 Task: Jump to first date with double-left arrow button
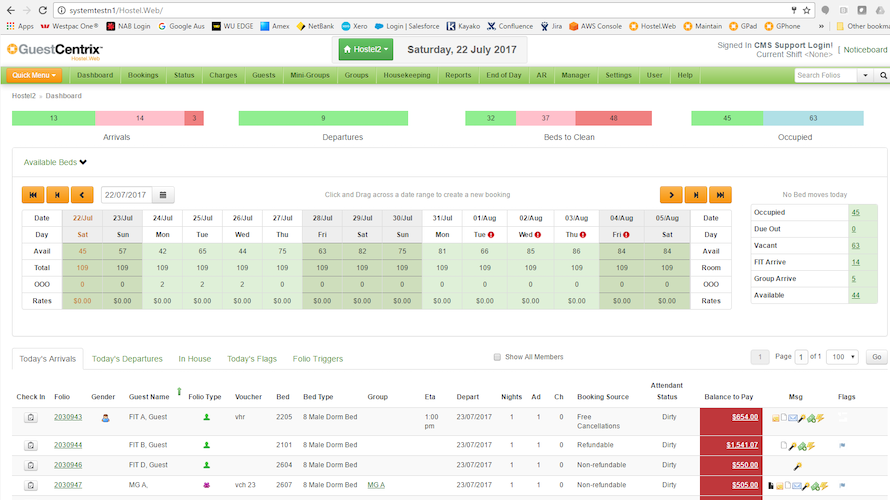click(x=33, y=195)
